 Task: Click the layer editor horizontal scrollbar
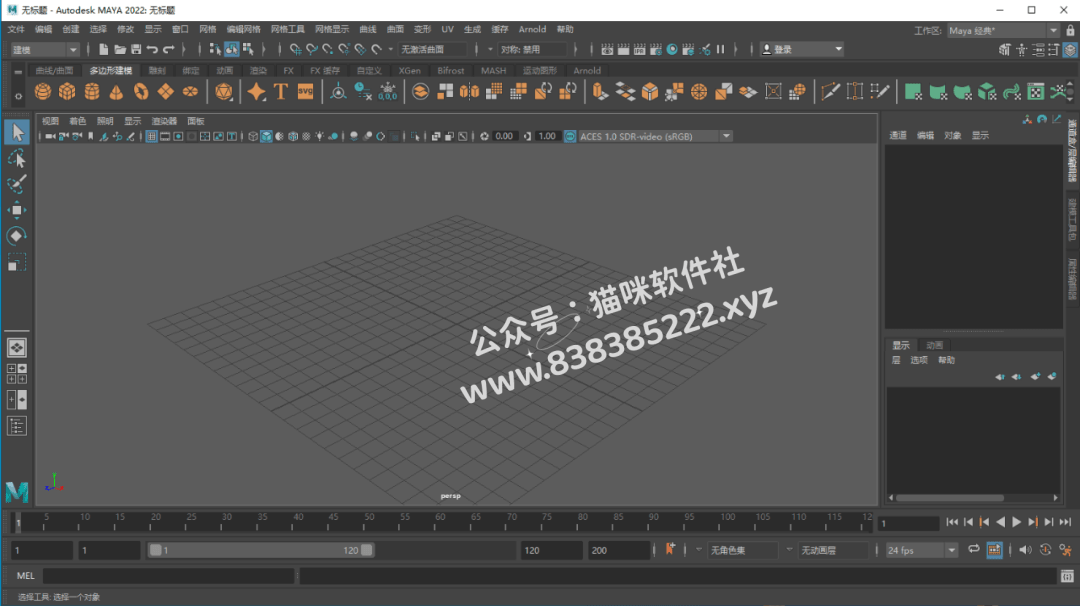click(950, 497)
